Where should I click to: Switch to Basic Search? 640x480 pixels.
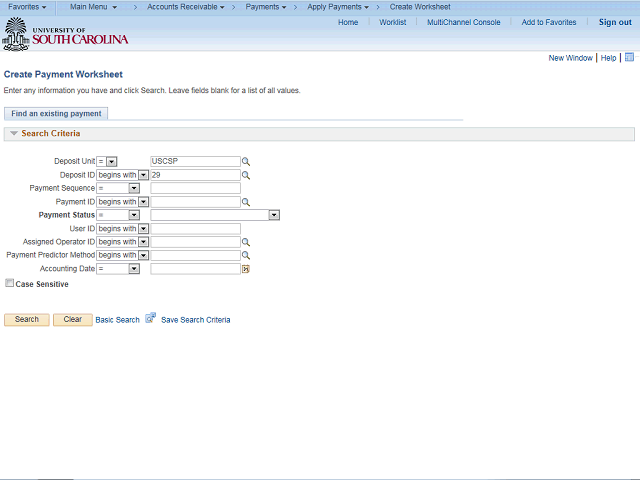click(118, 320)
